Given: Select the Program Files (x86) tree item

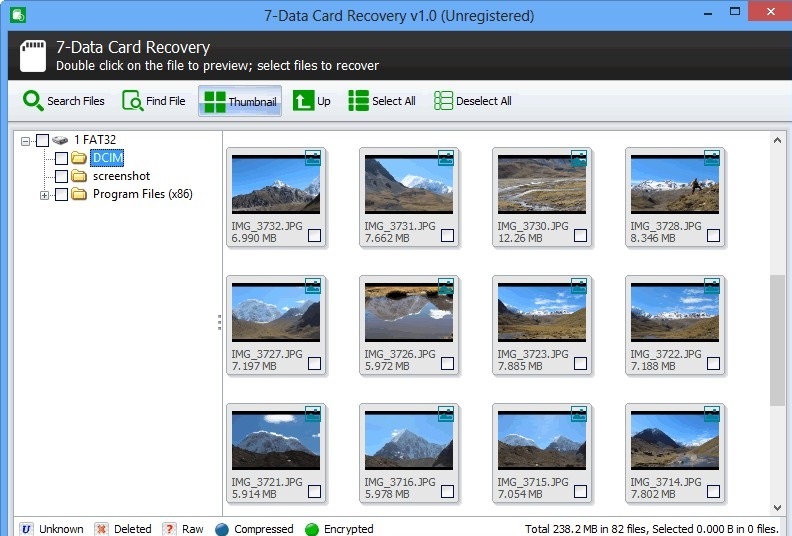Looking at the screenshot, I should click(x=142, y=194).
